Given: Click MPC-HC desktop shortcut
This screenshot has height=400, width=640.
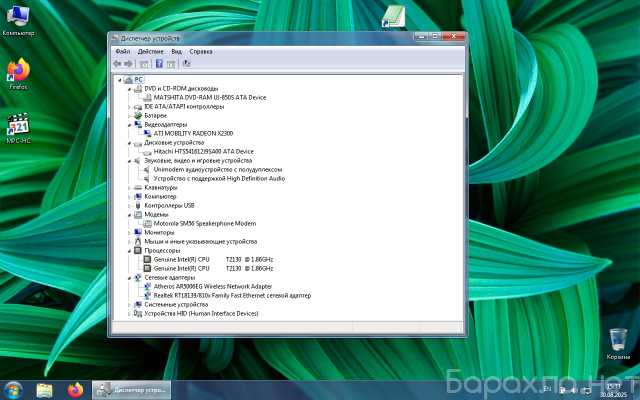Looking at the screenshot, I should (x=18, y=128).
